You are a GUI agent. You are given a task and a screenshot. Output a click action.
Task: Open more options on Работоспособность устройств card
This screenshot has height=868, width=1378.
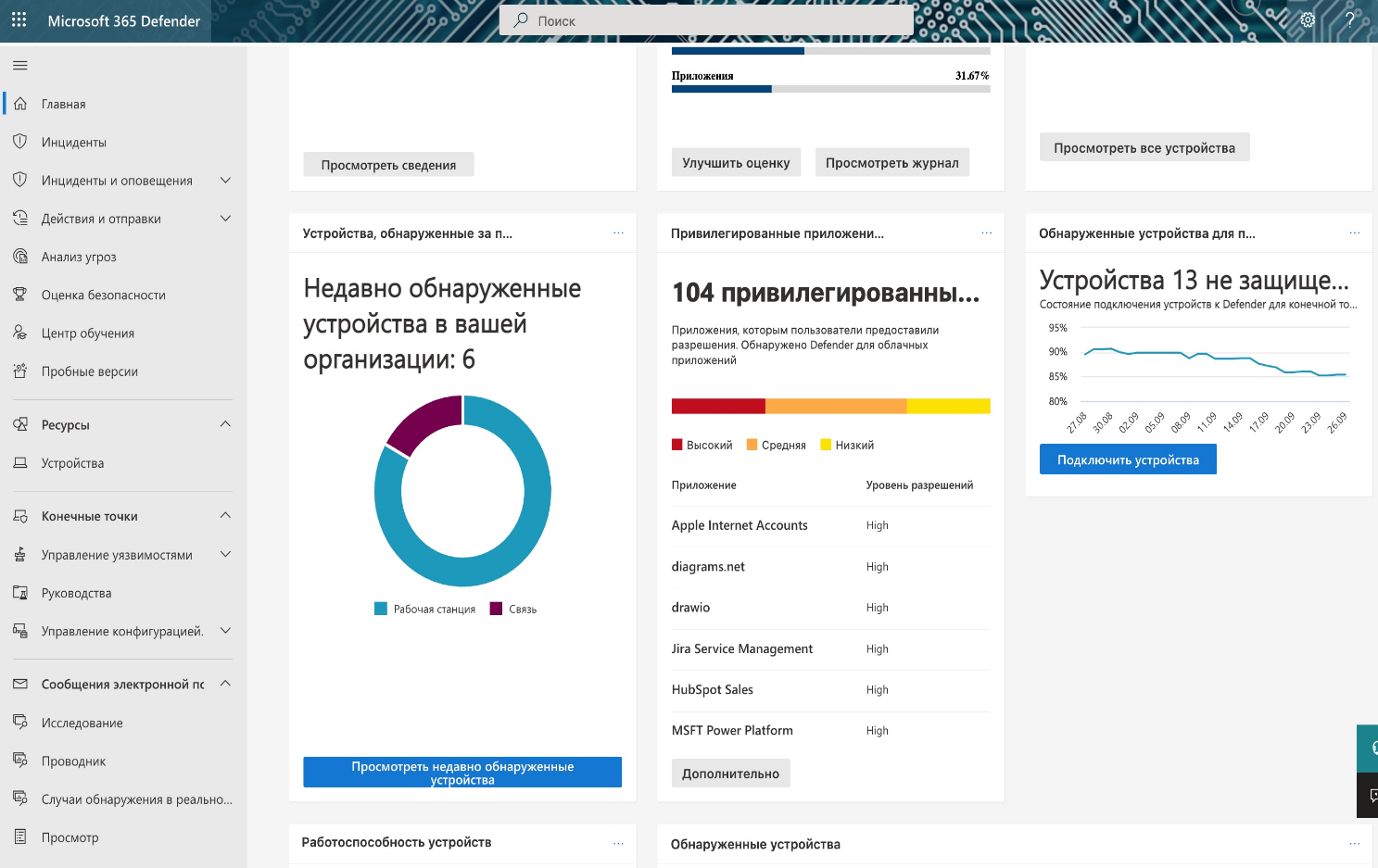coord(618,843)
